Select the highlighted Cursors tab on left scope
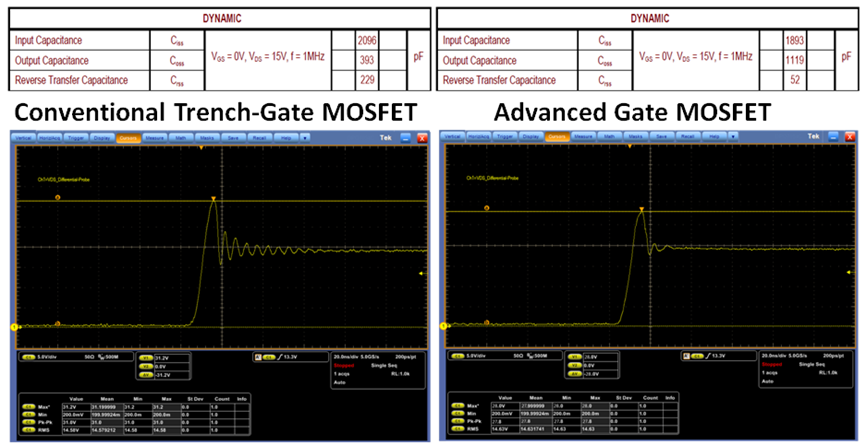The height and width of the screenshot is (445, 866). click(x=127, y=135)
